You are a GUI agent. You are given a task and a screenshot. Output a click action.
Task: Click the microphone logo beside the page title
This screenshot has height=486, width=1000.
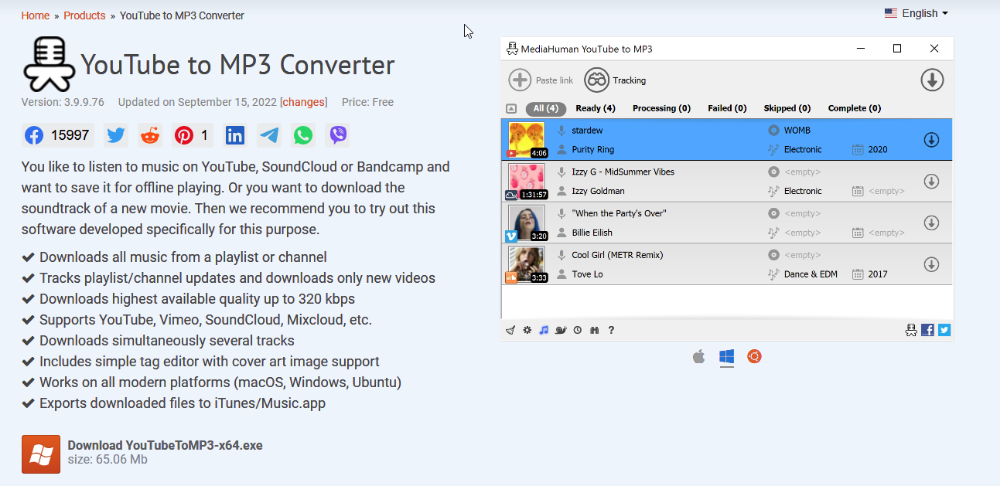tap(50, 64)
